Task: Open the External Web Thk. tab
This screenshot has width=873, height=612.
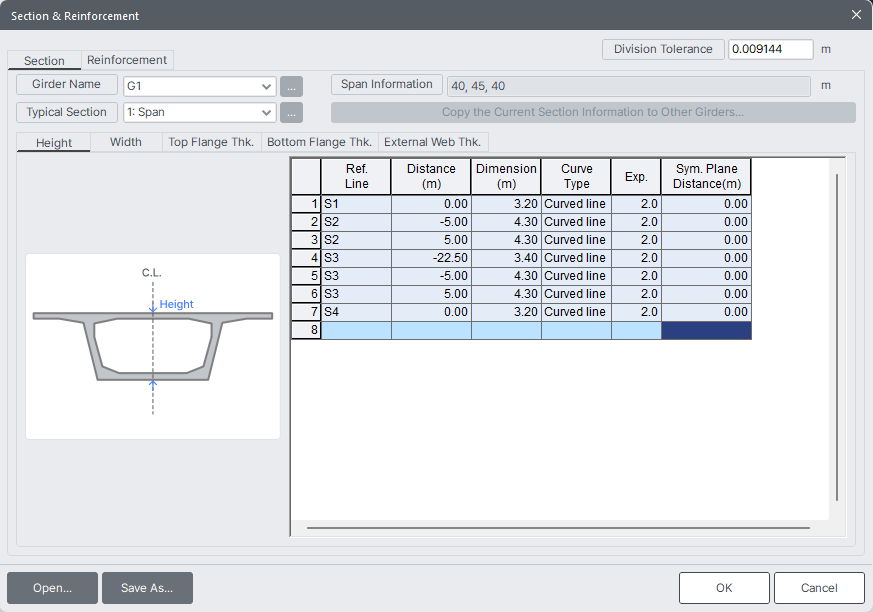Action: click(433, 142)
